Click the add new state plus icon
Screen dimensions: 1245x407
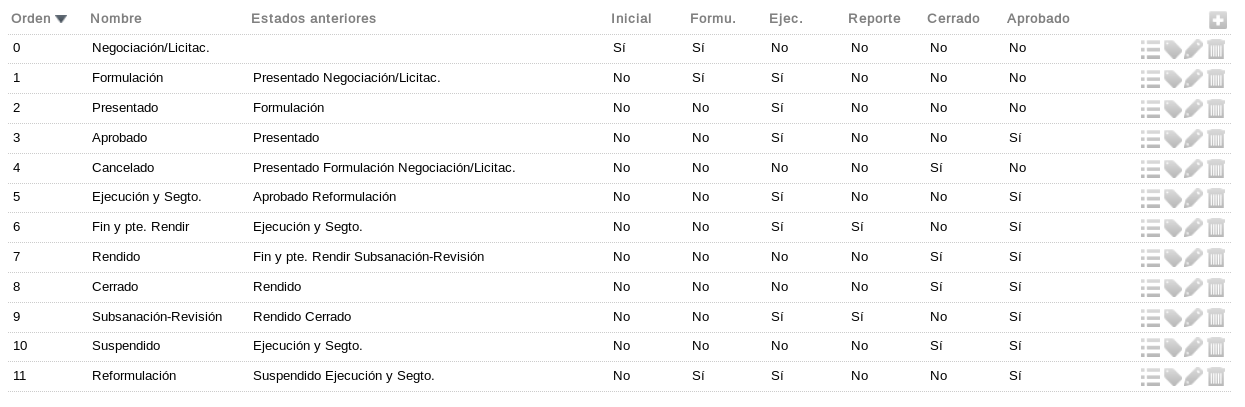click(x=1217, y=20)
